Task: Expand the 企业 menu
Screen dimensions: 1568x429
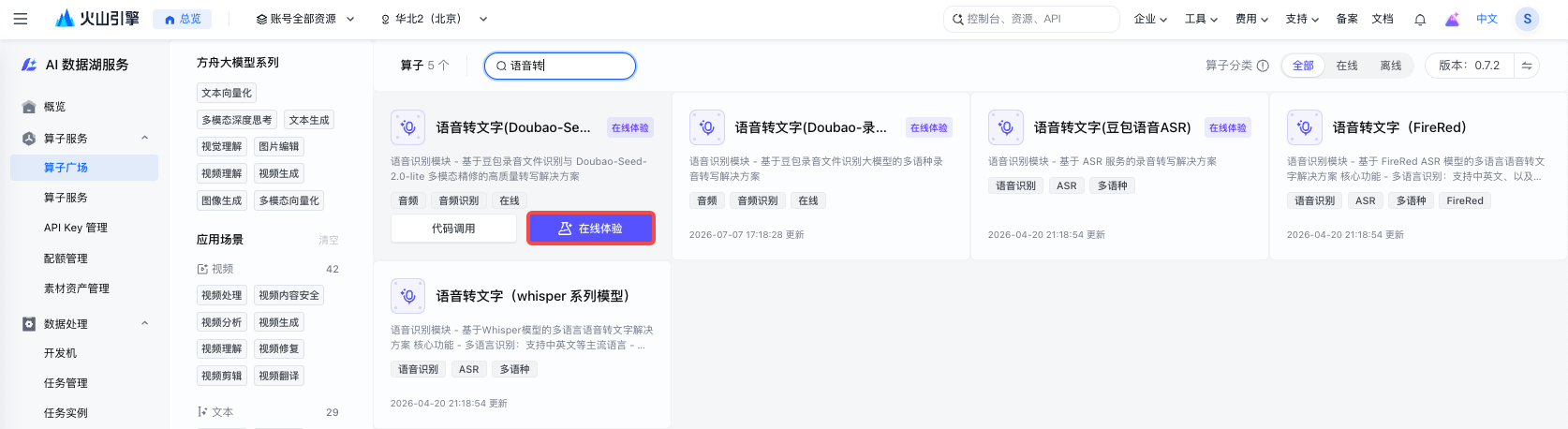Action: [x=1150, y=19]
